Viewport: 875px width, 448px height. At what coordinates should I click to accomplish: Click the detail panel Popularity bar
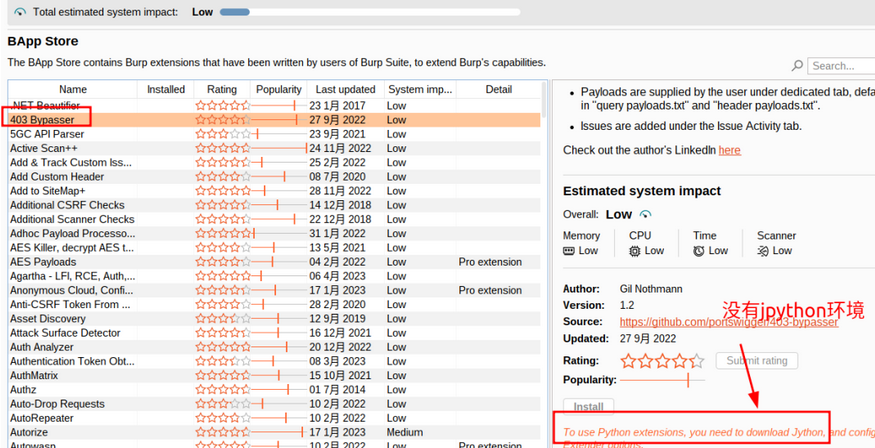pos(662,380)
